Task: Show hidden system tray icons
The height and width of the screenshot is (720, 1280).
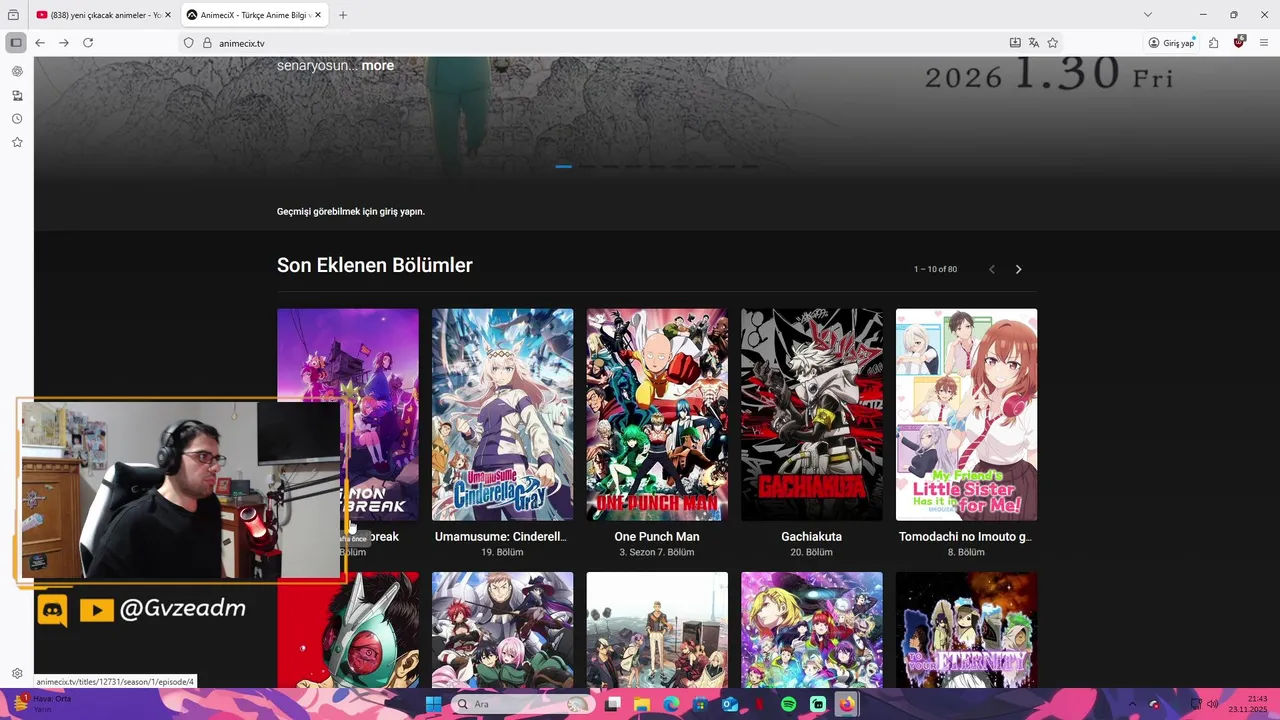Action: [x=1132, y=704]
